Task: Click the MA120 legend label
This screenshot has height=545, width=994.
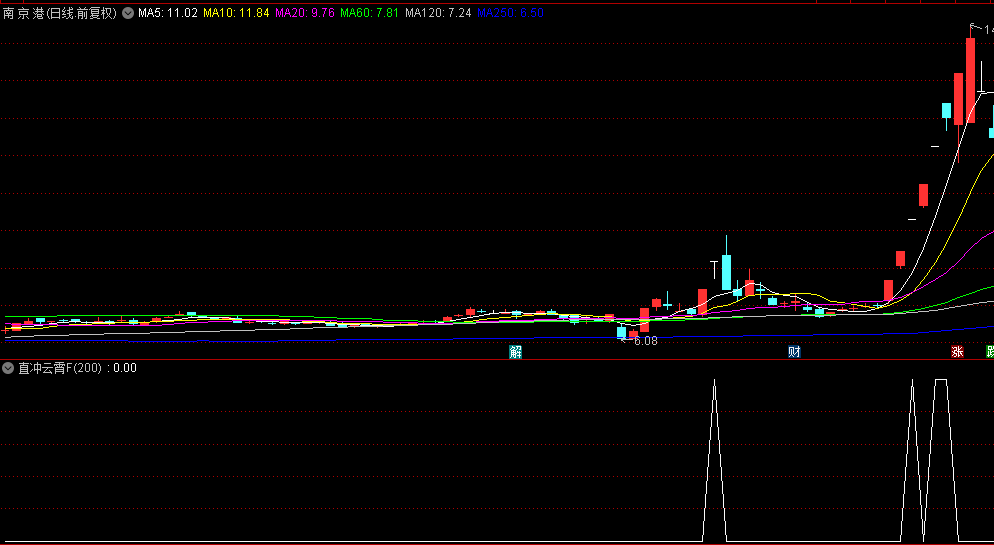Action: 437,14
